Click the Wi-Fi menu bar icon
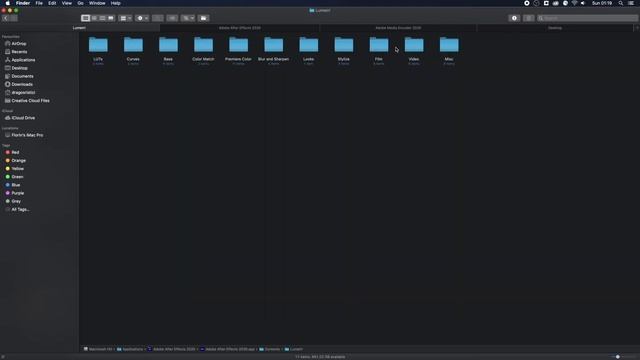The width and height of the screenshot is (640, 360). point(574,3)
